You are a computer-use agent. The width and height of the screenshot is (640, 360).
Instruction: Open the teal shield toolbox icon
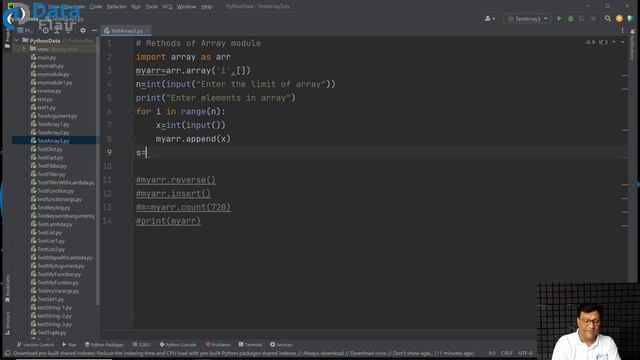(x=630, y=19)
